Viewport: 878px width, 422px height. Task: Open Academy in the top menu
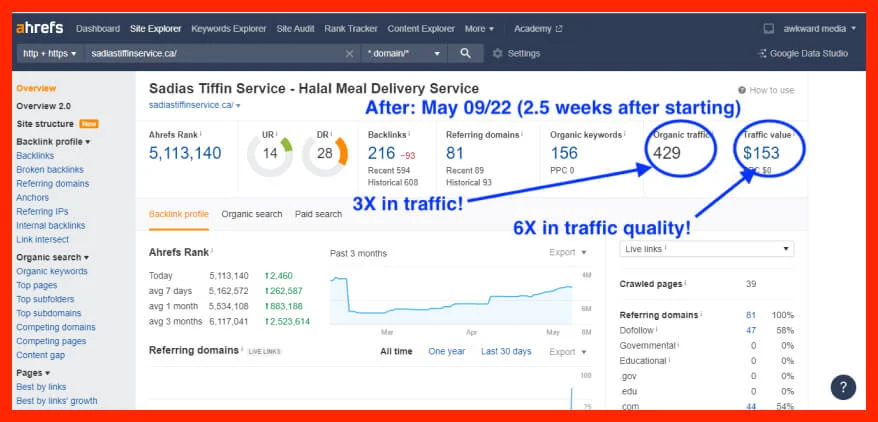(x=533, y=29)
